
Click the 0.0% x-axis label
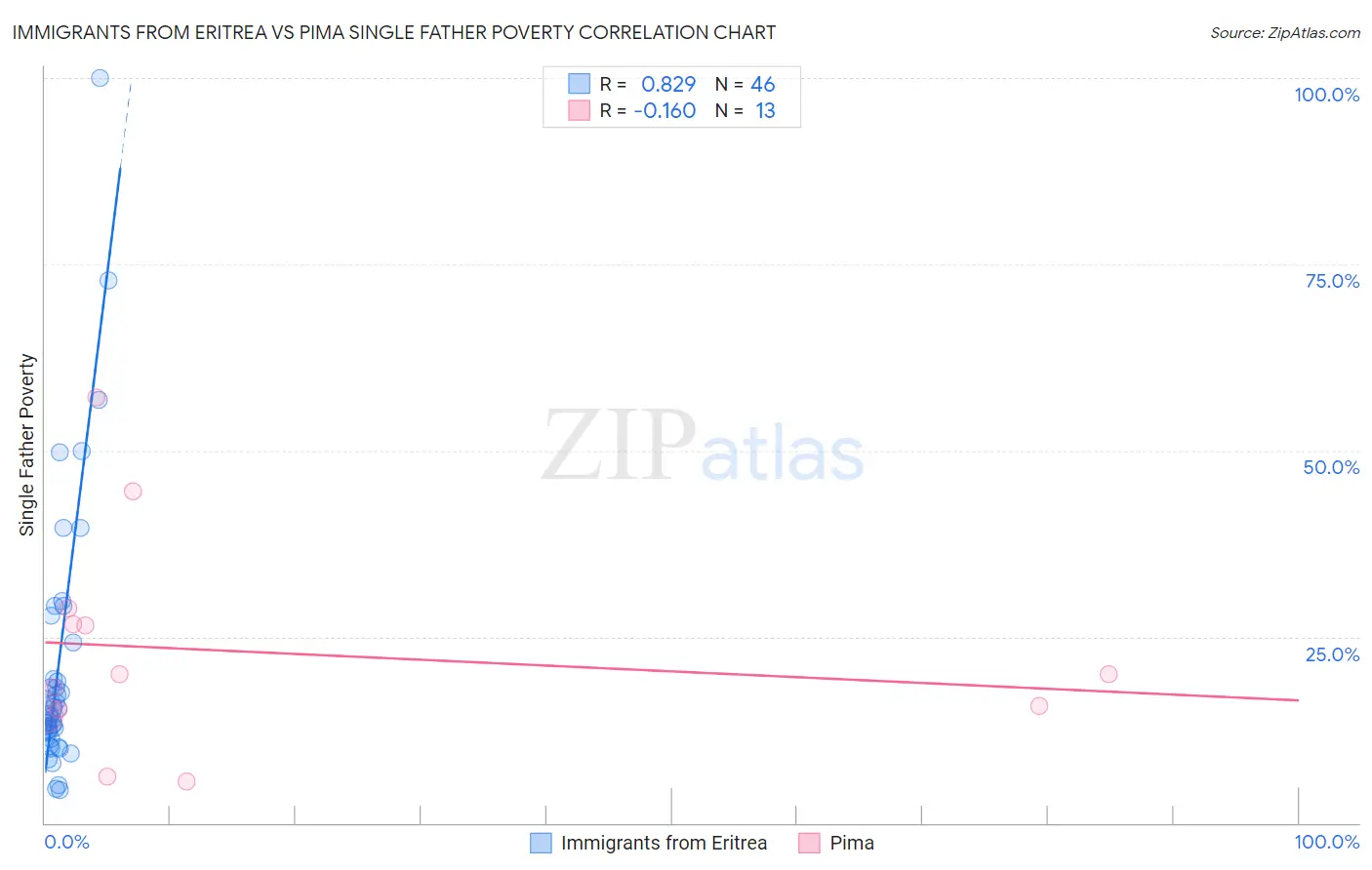66,842
